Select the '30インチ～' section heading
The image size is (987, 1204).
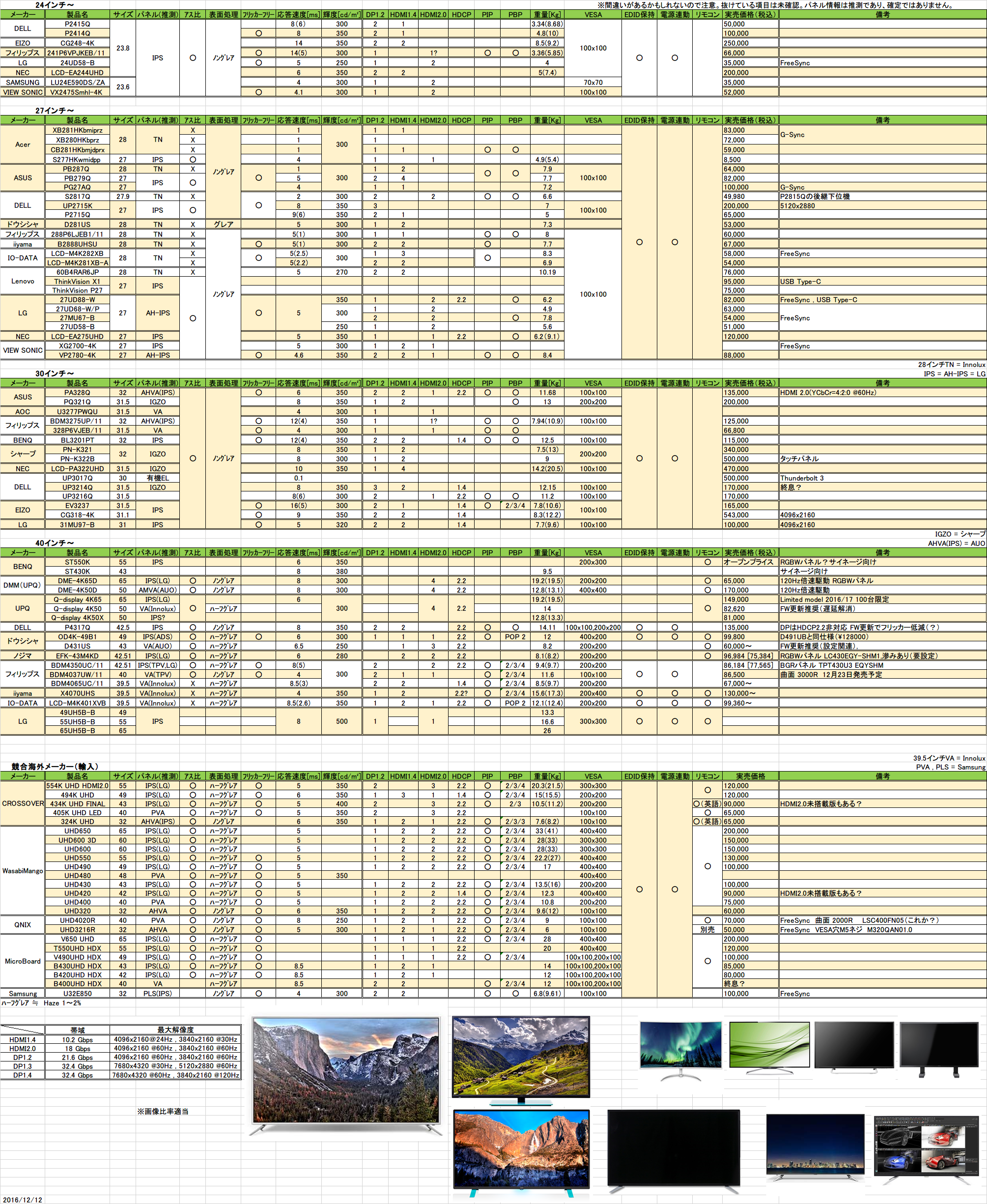[x=55, y=373]
